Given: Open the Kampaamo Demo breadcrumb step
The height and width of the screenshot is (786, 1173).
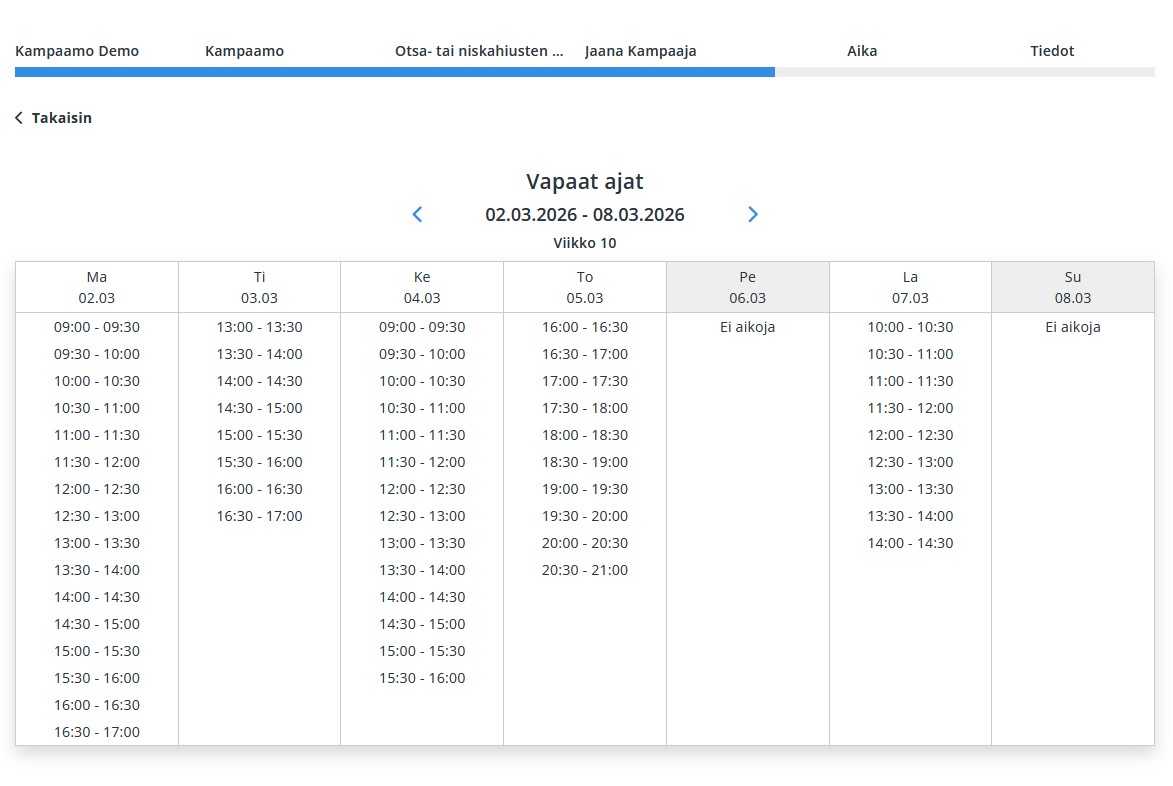Looking at the screenshot, I should point(78,50).
